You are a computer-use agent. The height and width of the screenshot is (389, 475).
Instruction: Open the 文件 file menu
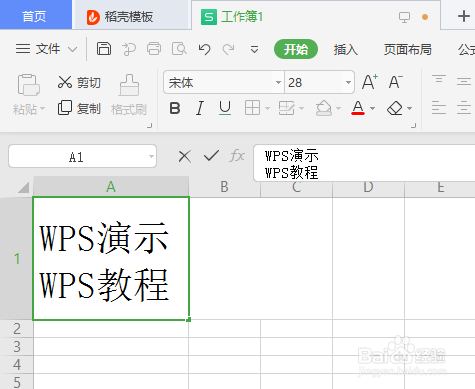coord(47,49)
